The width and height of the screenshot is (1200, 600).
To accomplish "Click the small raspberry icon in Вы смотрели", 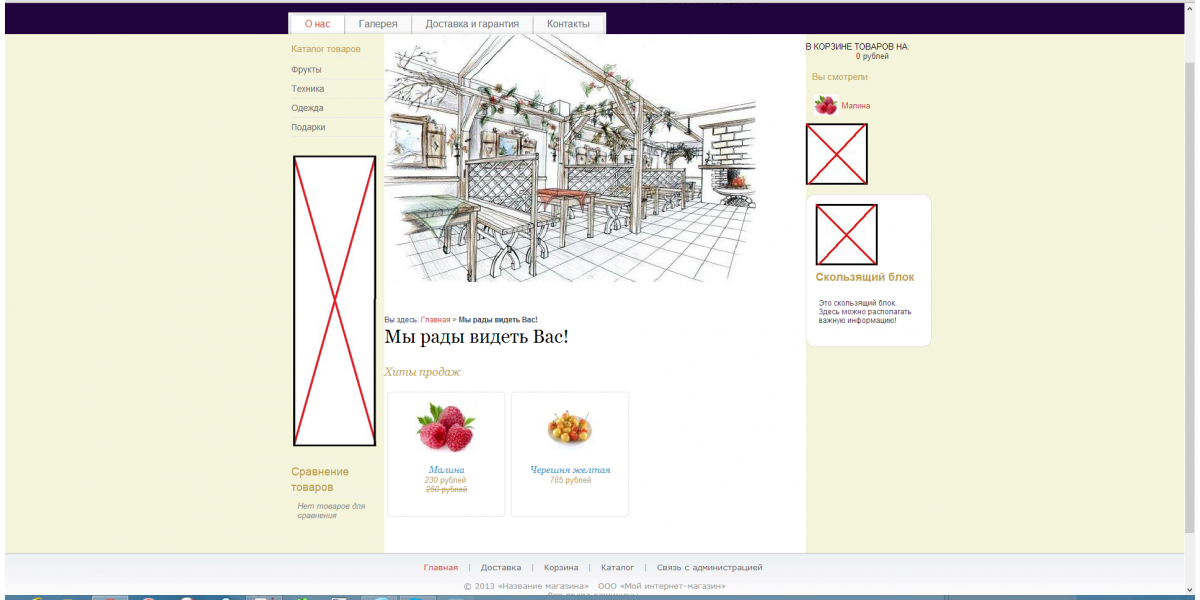I will tap(825, 105).
